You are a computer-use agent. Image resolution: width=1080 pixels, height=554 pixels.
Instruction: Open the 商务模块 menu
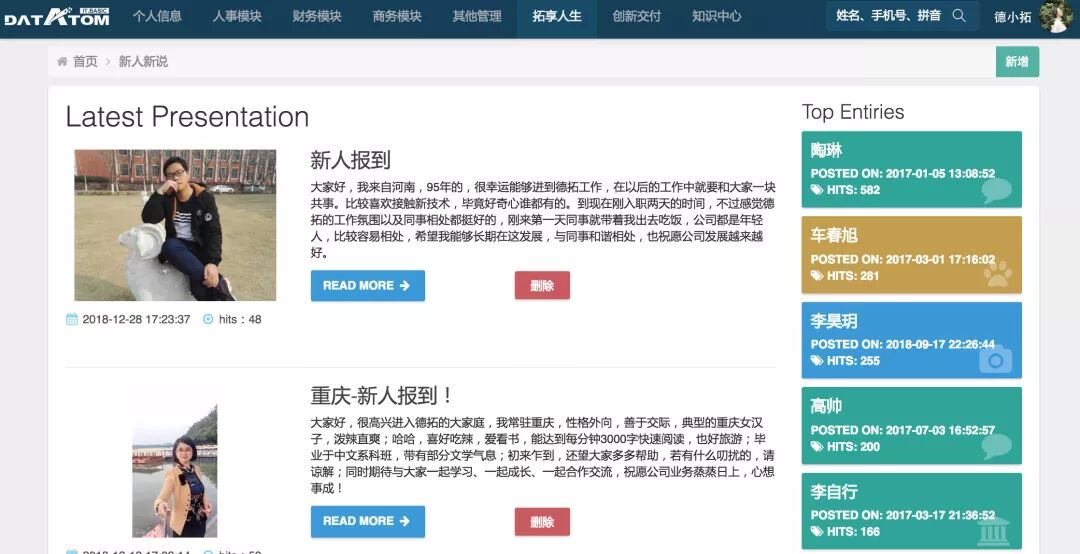[397, 17]
